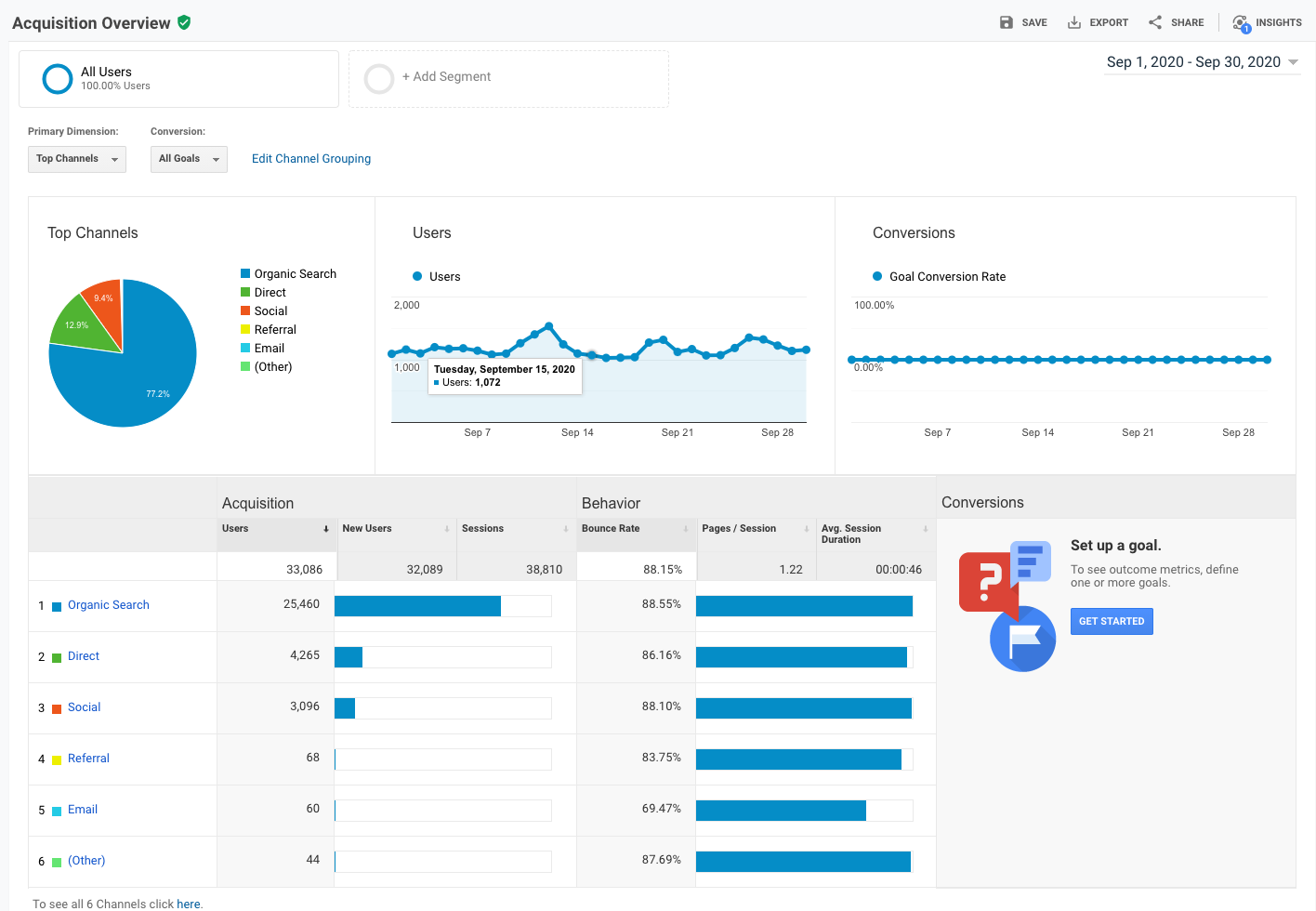Click the 'here' link to see all channels
1316x911 pixels.
click(x=189, y=904)
